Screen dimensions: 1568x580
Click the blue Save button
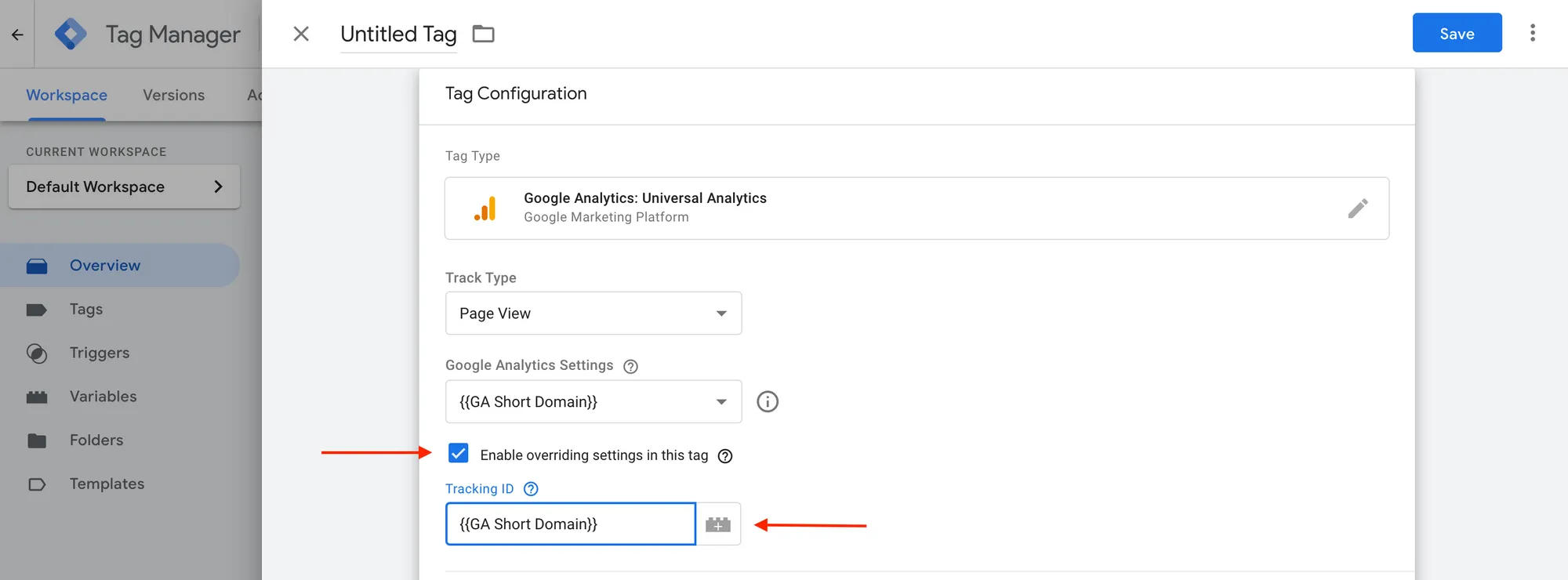pos(1457,33)
